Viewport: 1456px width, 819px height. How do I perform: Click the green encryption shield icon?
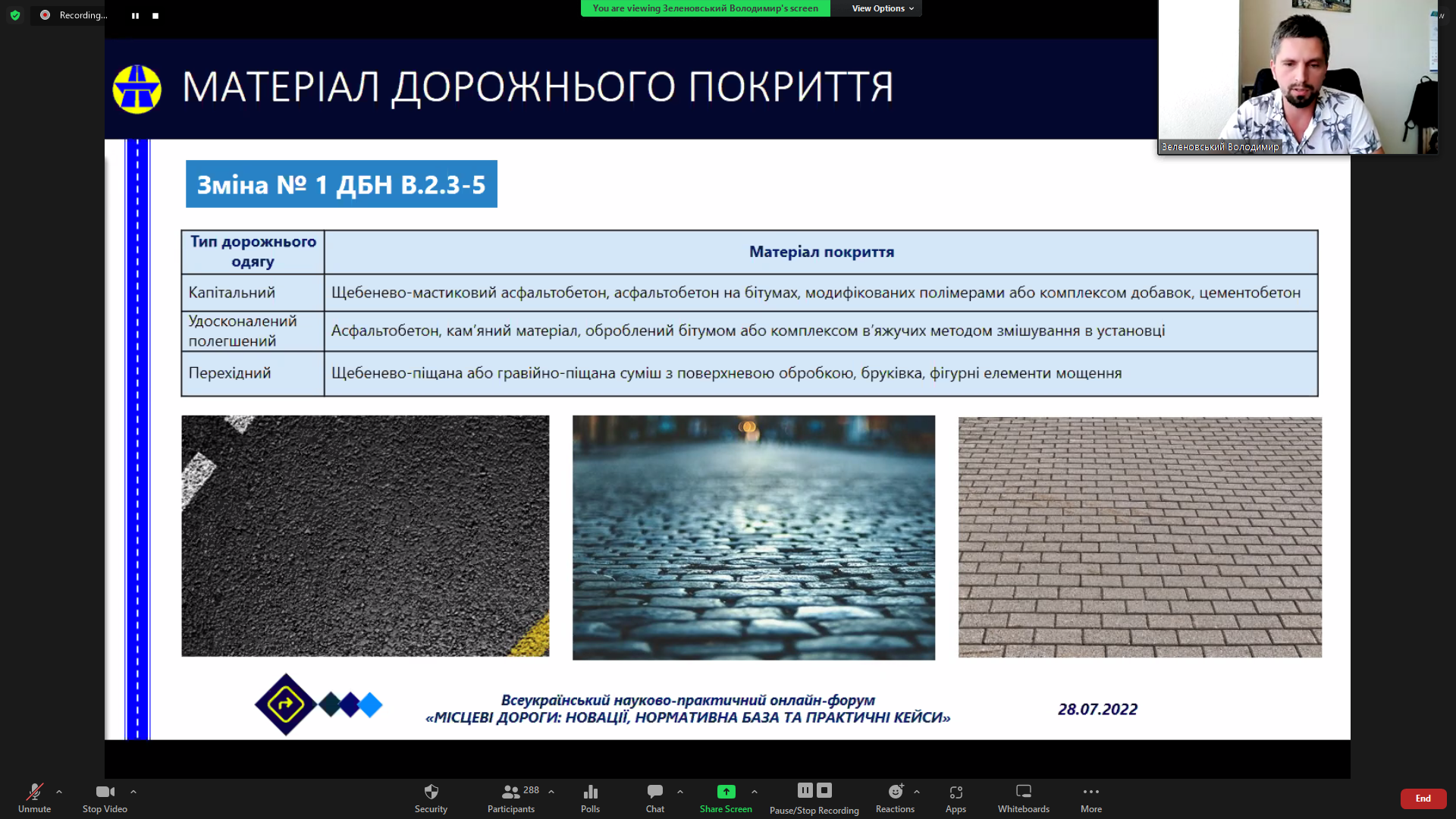coord(15,15)
